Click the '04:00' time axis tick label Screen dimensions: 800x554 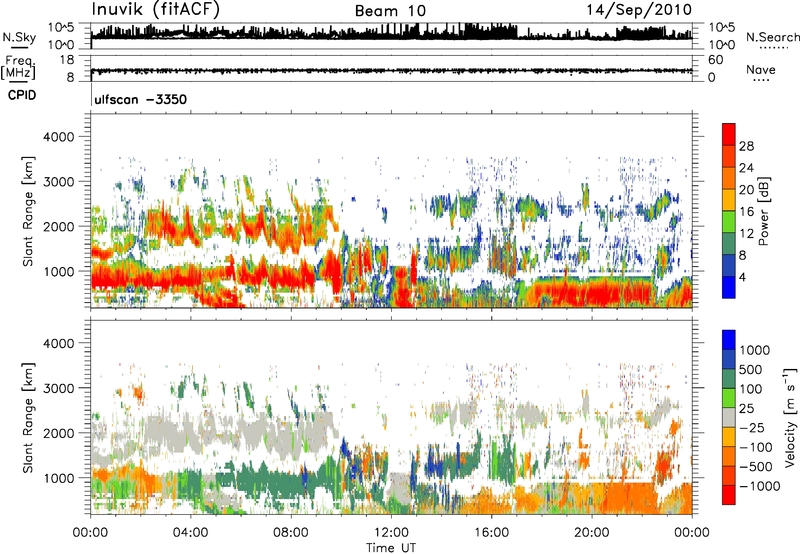click(191, 533)
